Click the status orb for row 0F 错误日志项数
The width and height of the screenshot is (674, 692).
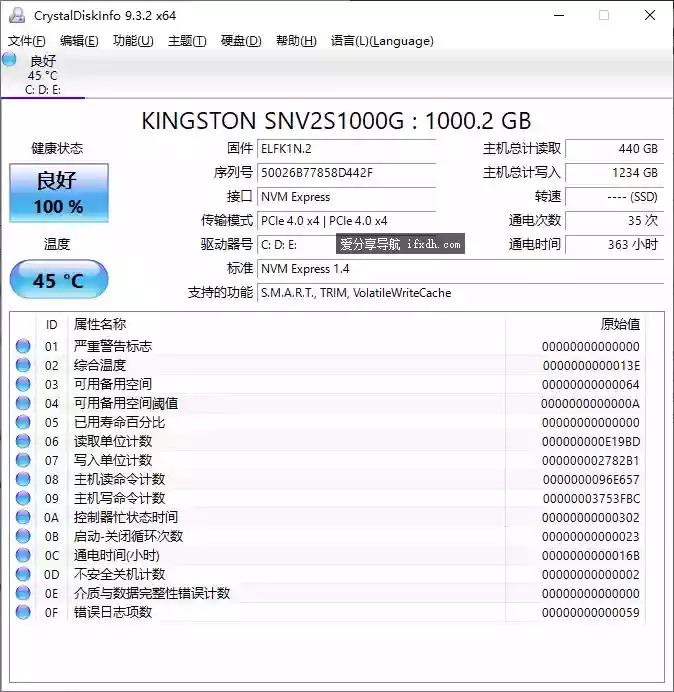pos(23,612)
